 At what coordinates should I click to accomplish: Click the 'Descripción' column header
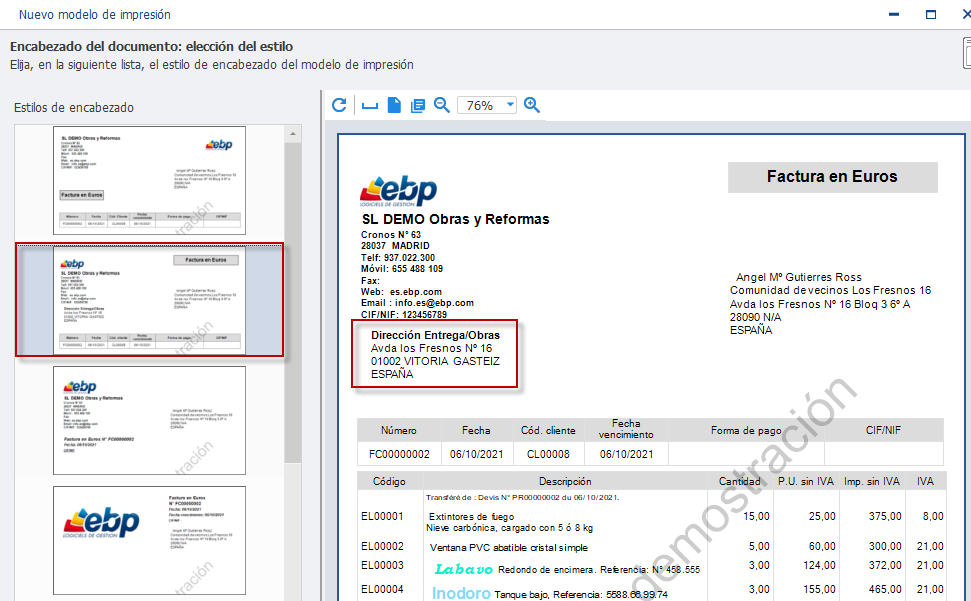point(565,481)
